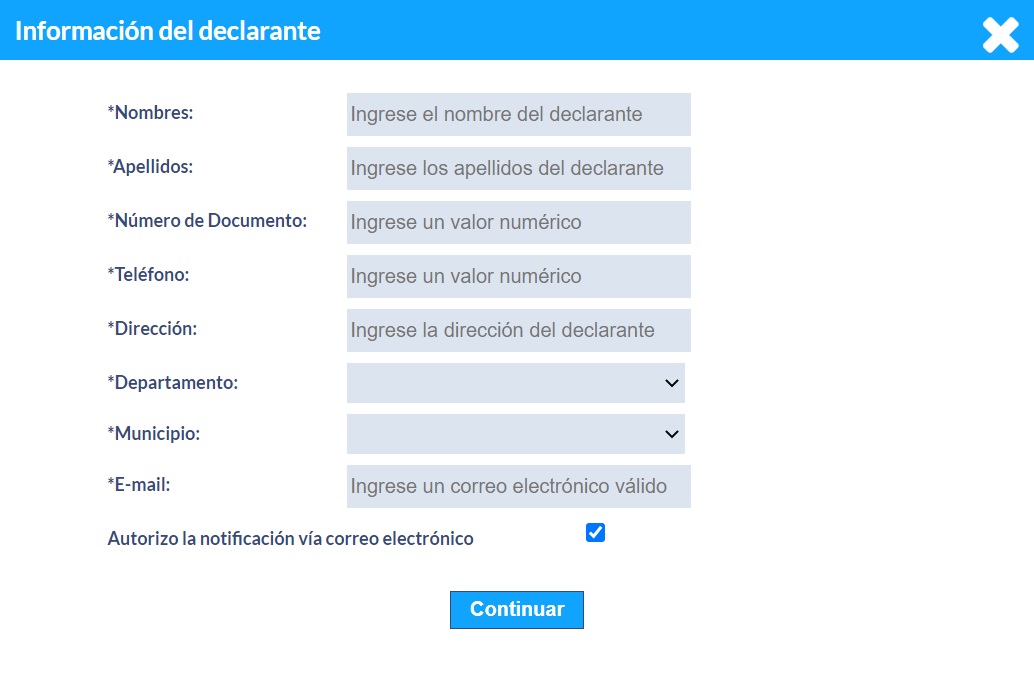Expand the Municipio selection chevron
The height and width of the screenshot is (678, 1034).
click(x=672, y=434)
